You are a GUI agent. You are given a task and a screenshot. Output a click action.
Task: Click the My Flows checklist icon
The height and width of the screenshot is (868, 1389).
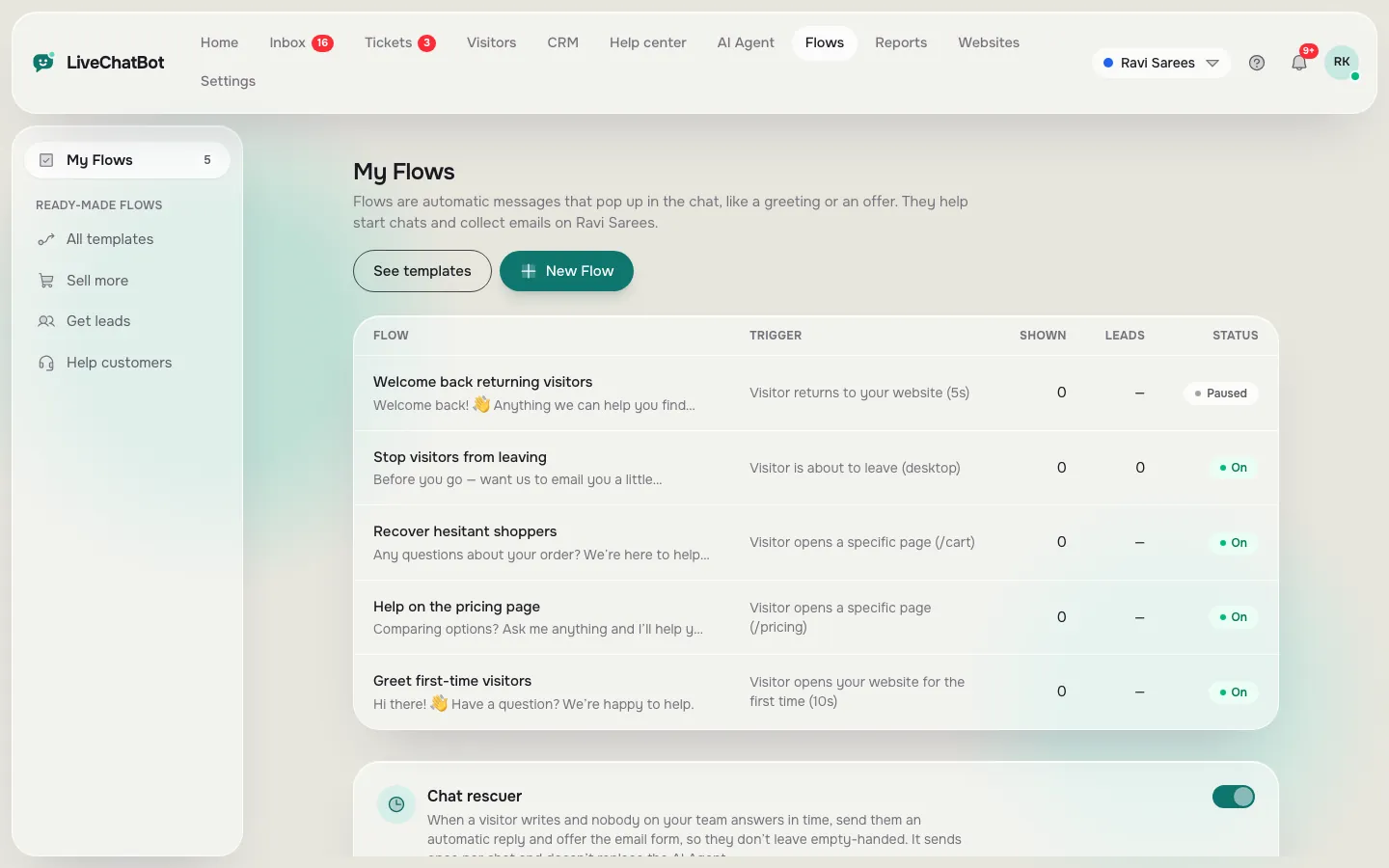point(46,160)
